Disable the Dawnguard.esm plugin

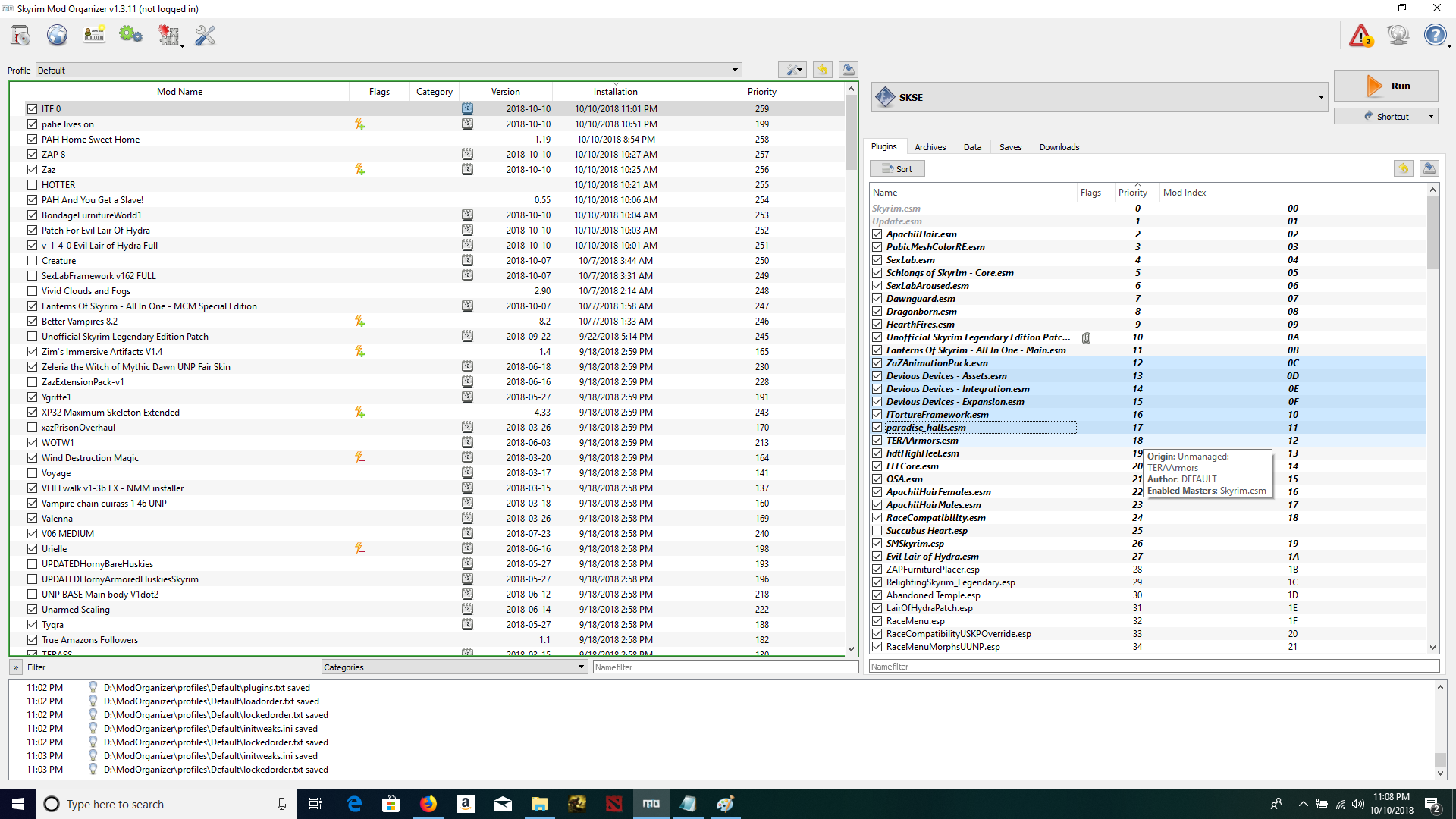point(877,299)
